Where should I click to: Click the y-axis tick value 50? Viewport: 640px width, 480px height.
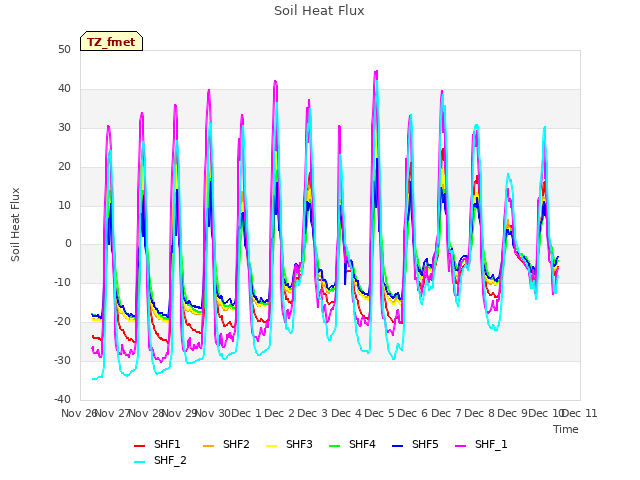coord(64,50)
